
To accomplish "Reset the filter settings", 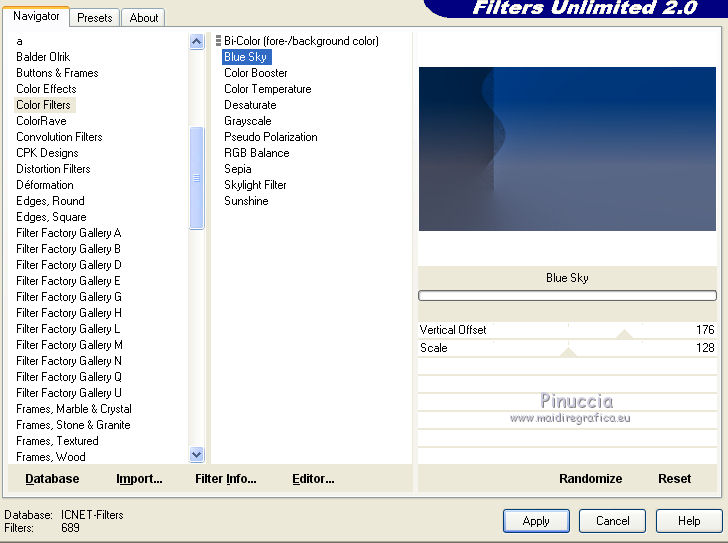I will [x=675, y=478].
